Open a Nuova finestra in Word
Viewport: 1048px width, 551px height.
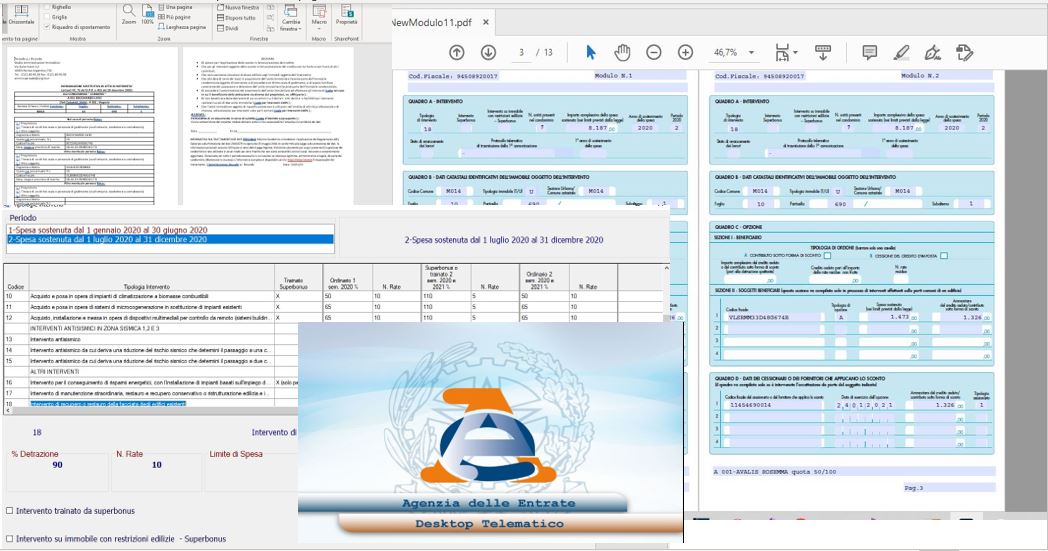point(237,7)
